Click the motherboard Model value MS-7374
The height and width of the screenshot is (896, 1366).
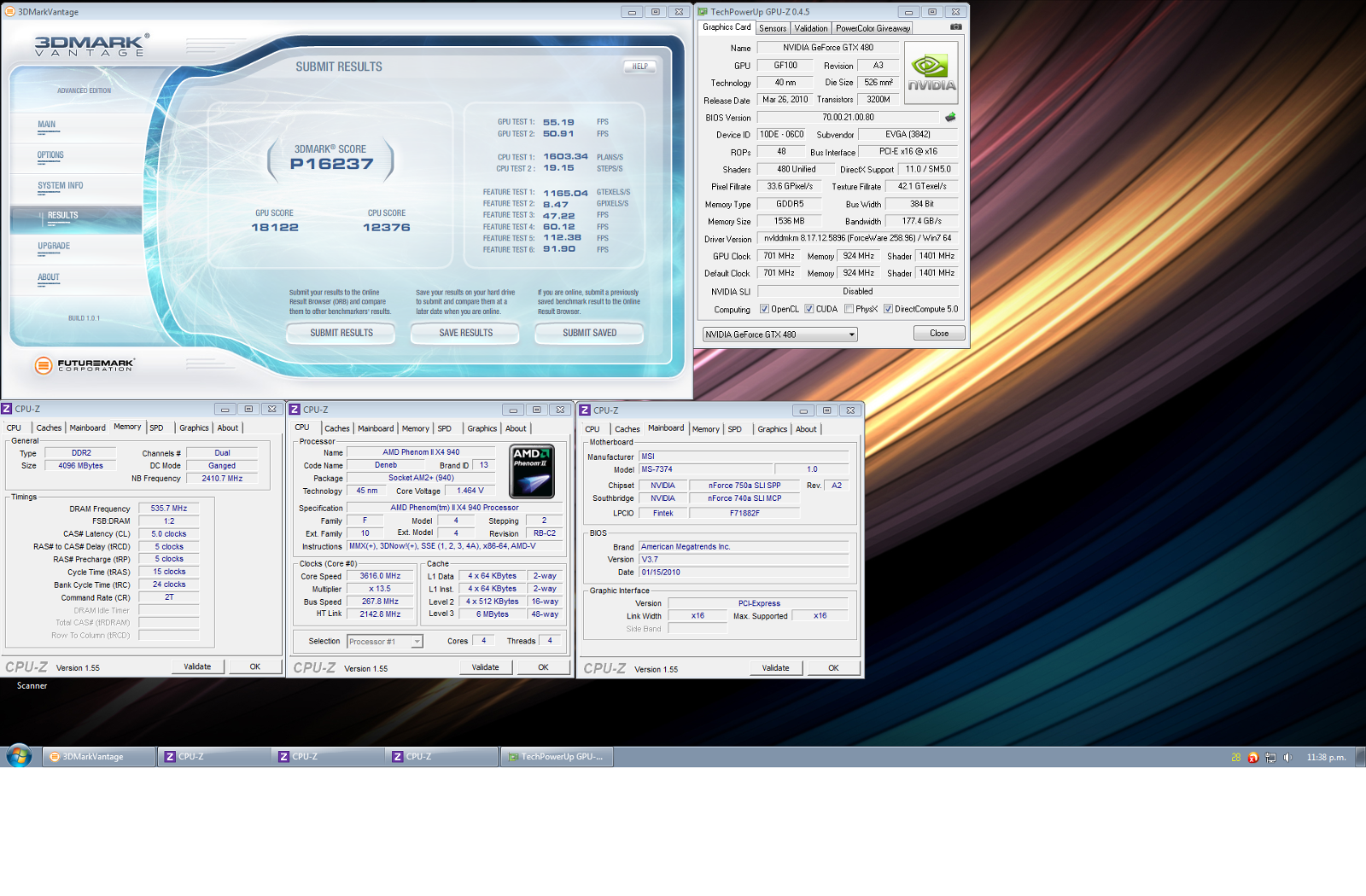[705, 469]
